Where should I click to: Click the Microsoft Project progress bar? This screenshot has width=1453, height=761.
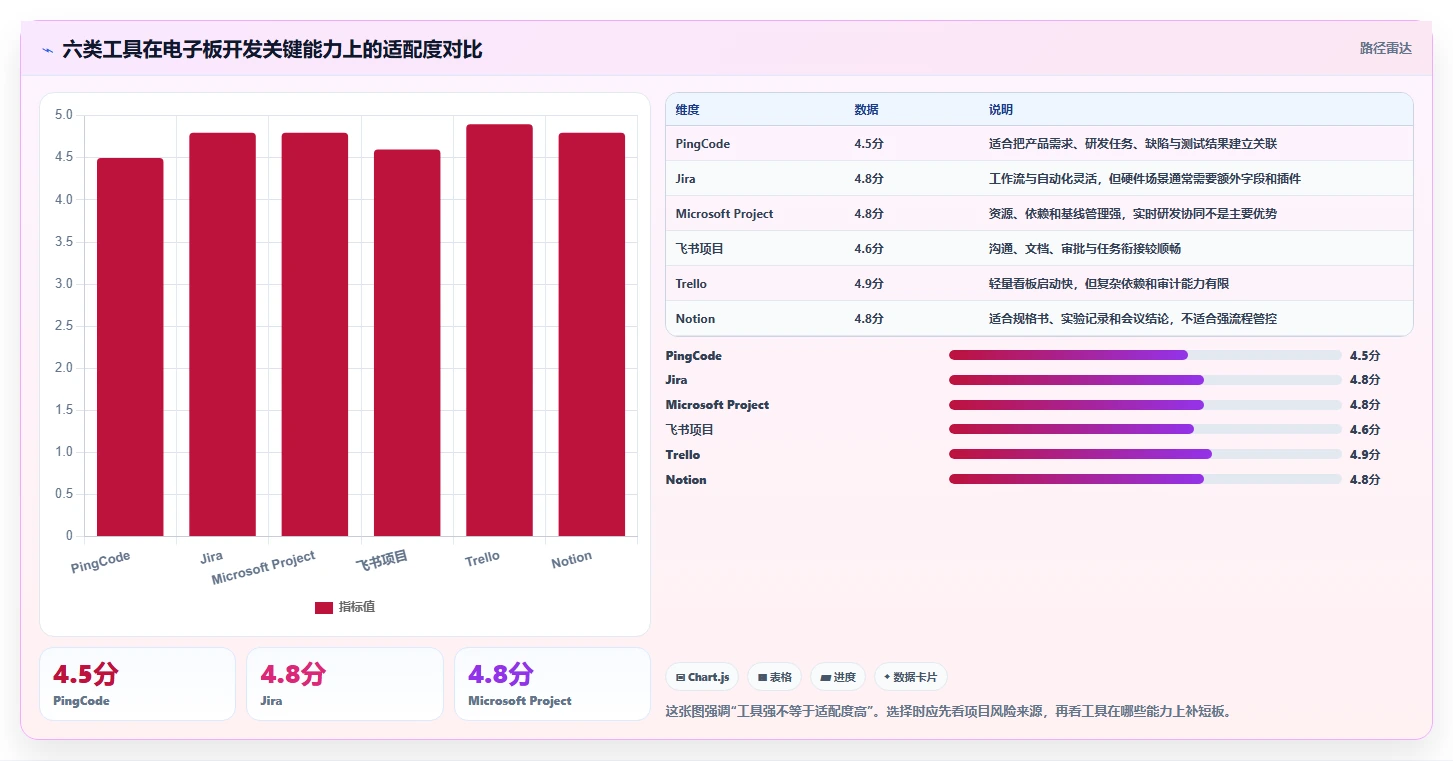[1145, 405]
